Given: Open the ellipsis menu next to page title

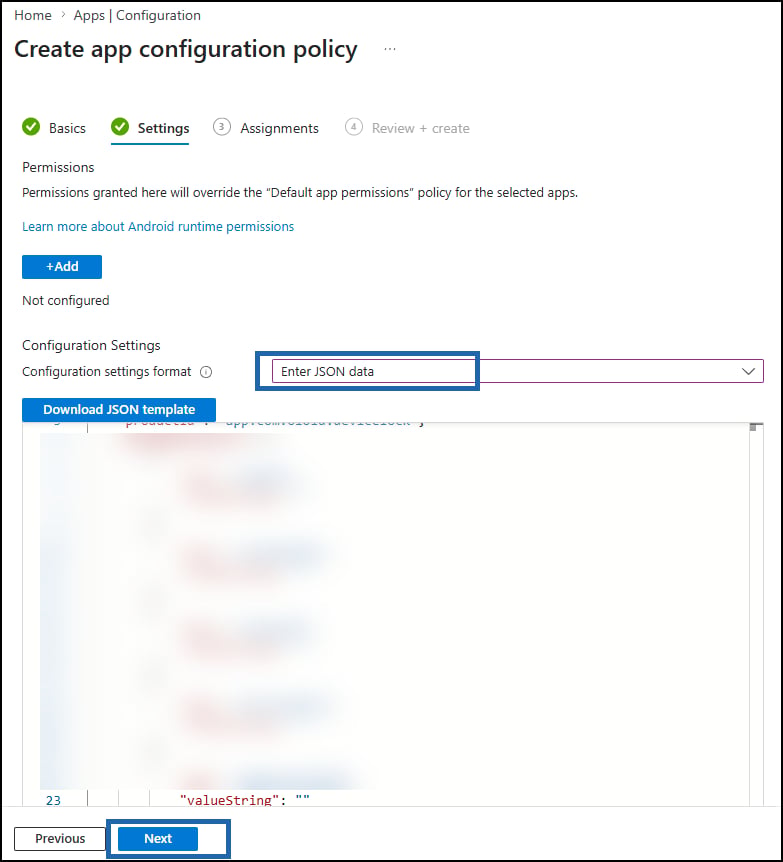Looking at the screenshot, I should click(x=390, y=49).
